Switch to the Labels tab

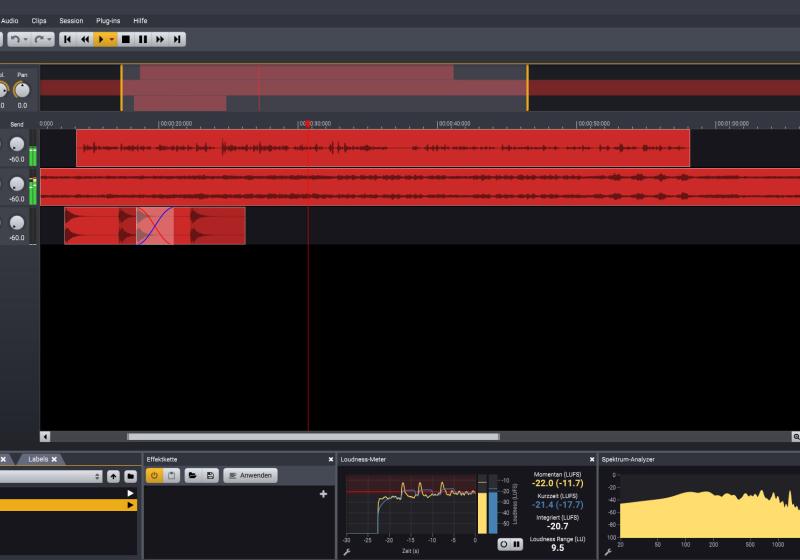coord(38,459)
